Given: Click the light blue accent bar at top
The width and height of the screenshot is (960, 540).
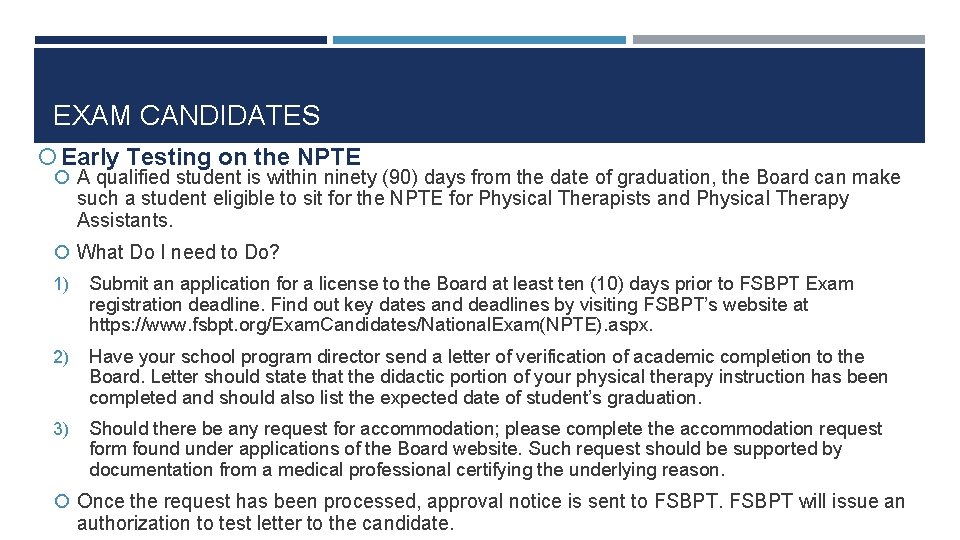Looking at the screenshot, I should click(x=479, y=40).
